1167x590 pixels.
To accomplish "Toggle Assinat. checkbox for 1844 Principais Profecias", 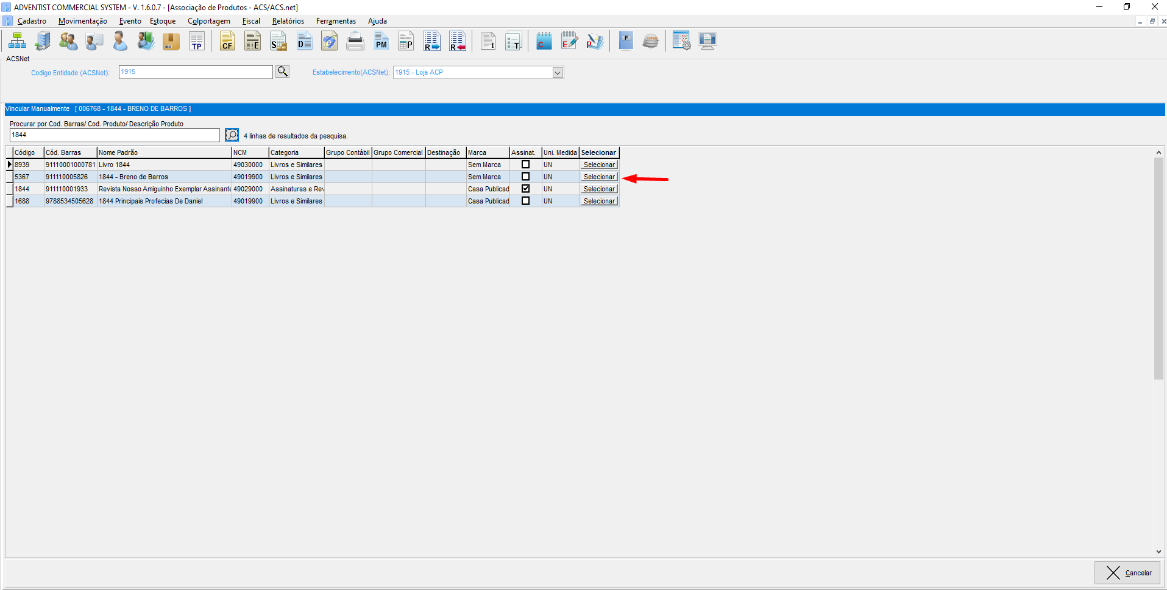I will tap(525, 201).
